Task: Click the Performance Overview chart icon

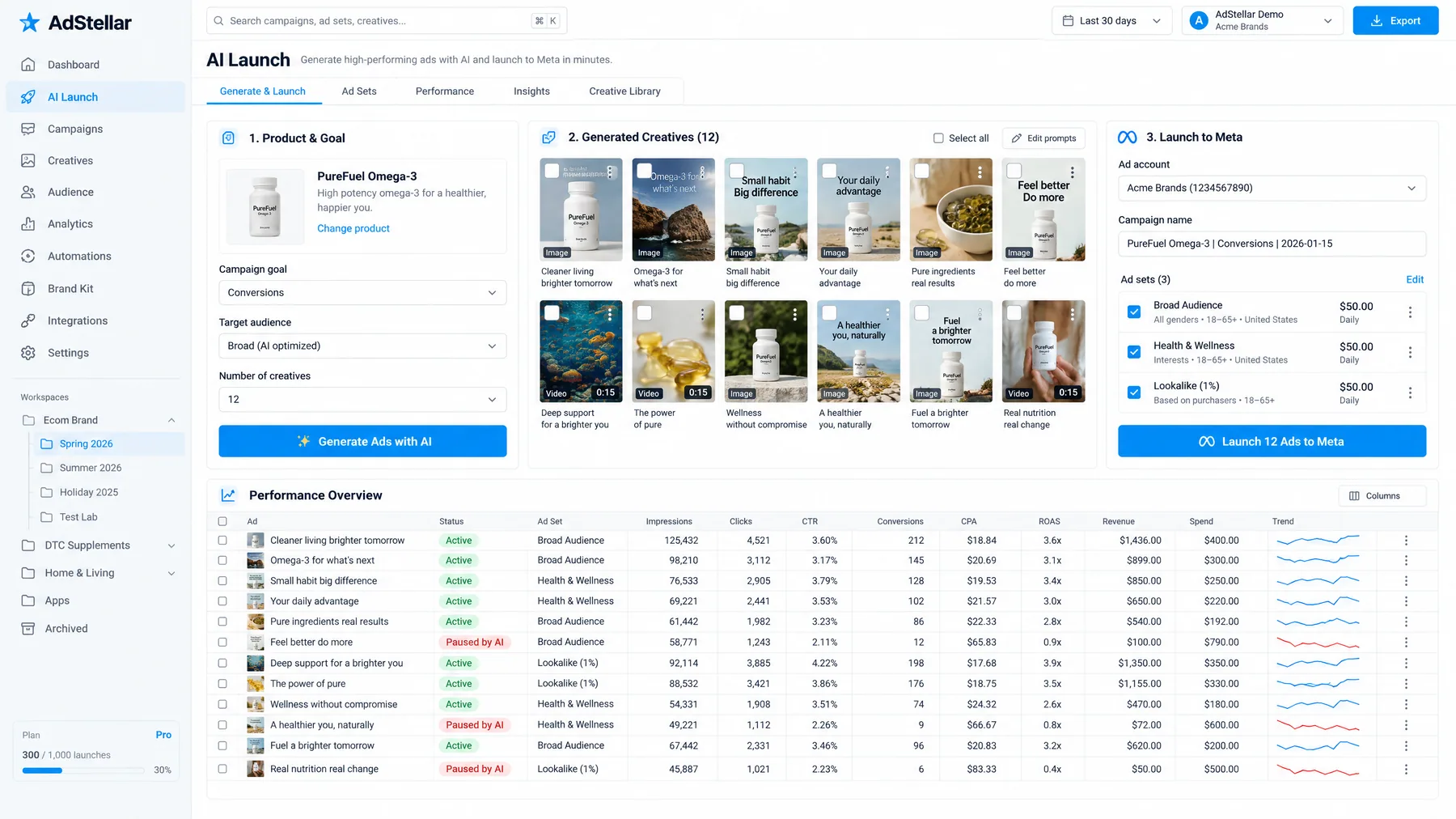Action: [x=229, y=495]
